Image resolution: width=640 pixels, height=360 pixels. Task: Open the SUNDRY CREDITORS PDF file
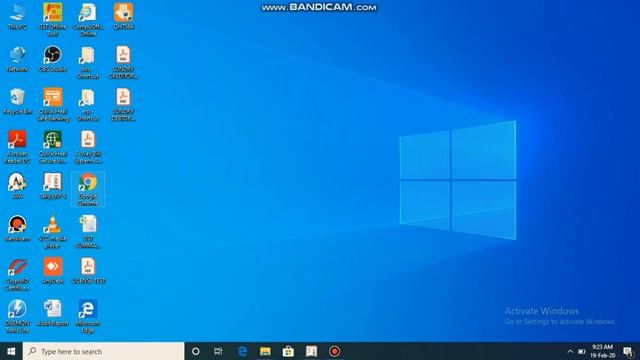[x=123, y=62]
